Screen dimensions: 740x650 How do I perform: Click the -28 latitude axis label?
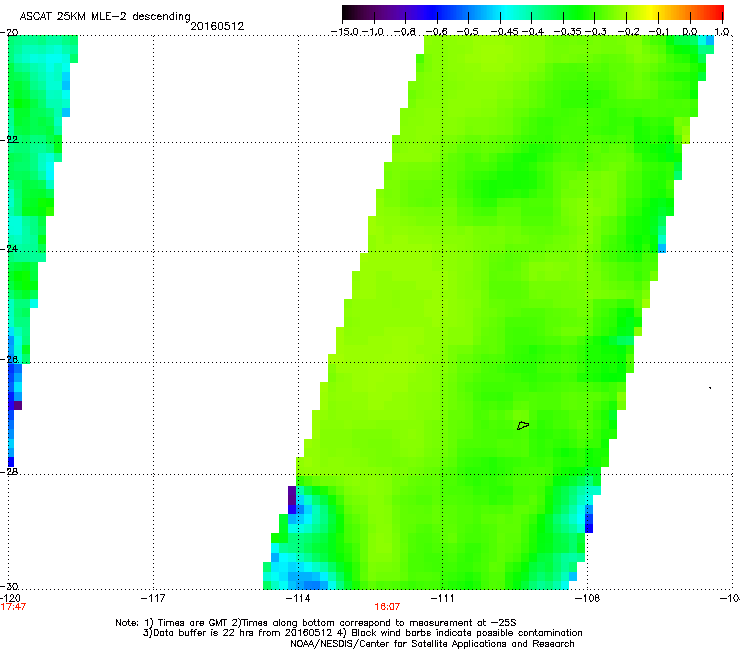click(x=9, y=472)
